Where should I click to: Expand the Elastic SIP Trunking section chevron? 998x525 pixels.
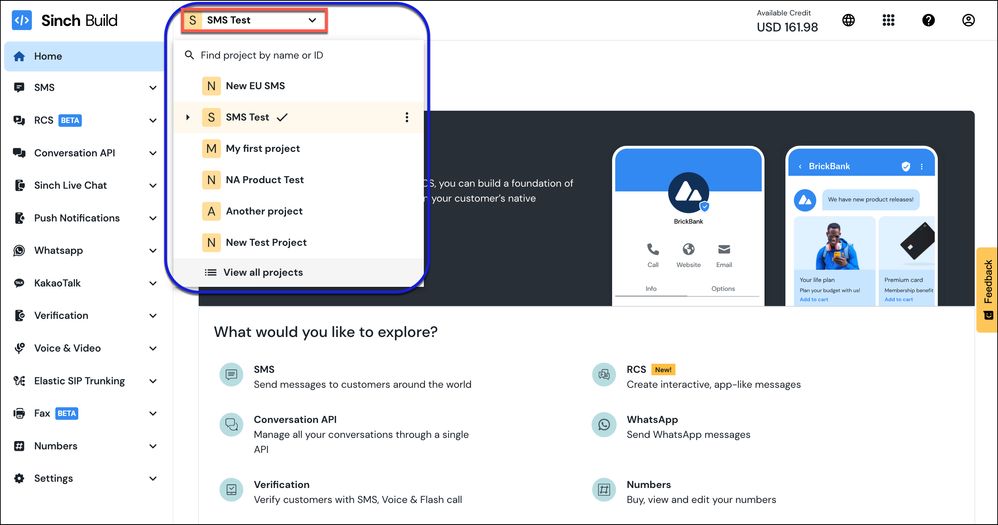153,381
